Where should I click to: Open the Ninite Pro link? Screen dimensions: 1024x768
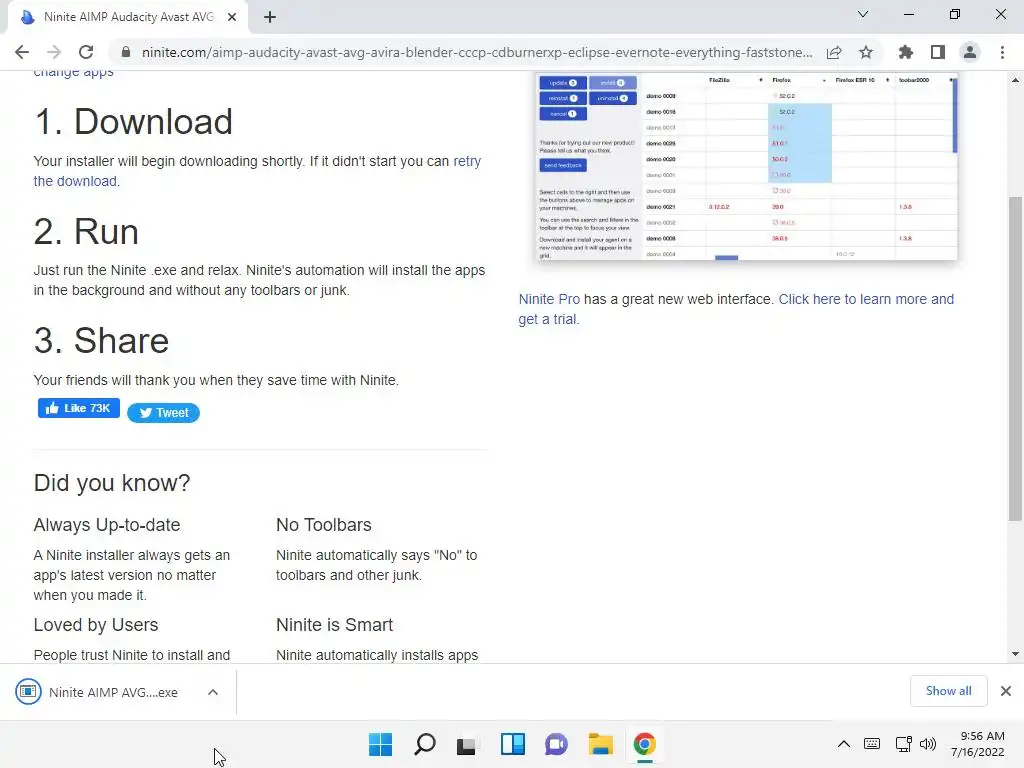click(x=549, y=299)
